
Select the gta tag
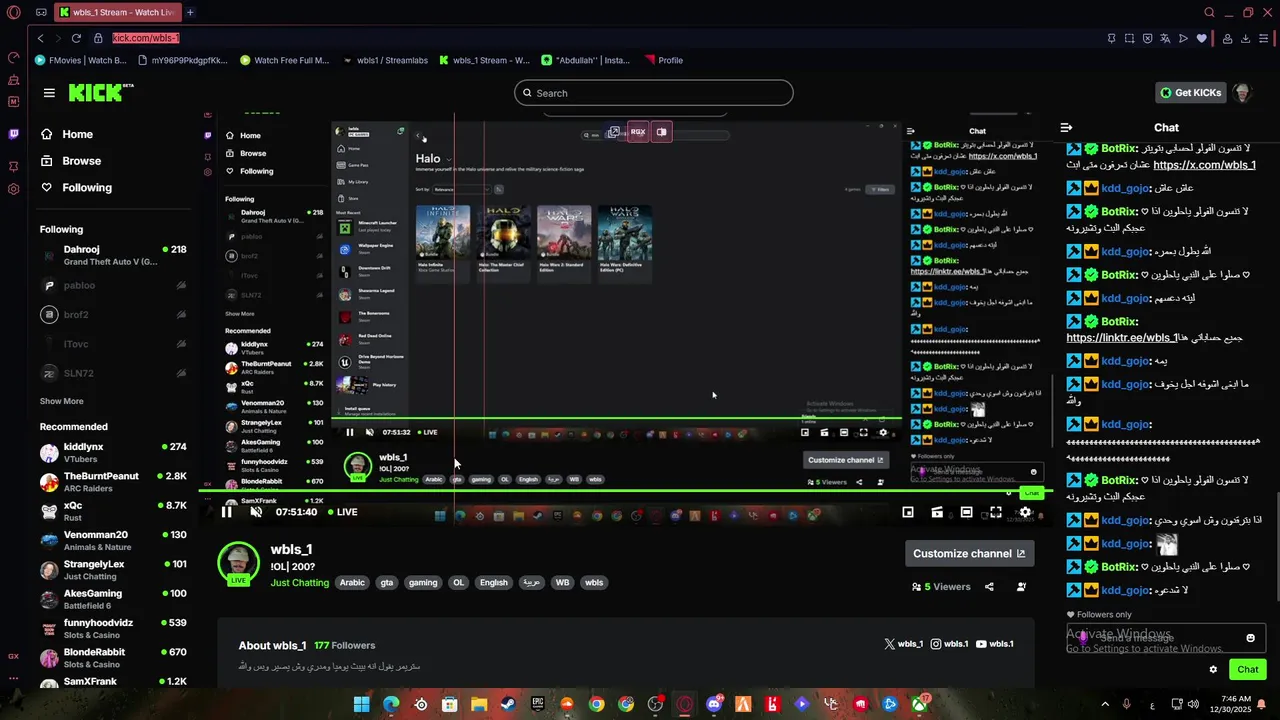[387, 583]
